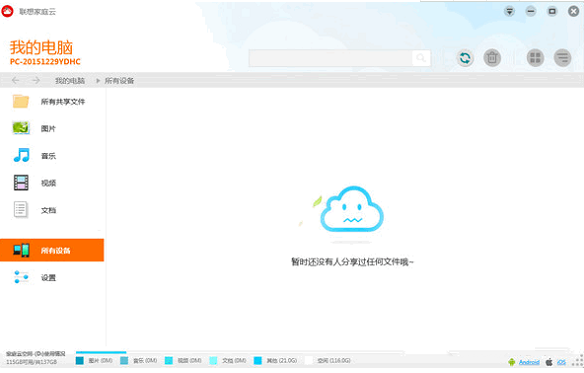Select the 文档 sidebar label
This screenshot has height=373, width=584.
click(x=48, y=211)
